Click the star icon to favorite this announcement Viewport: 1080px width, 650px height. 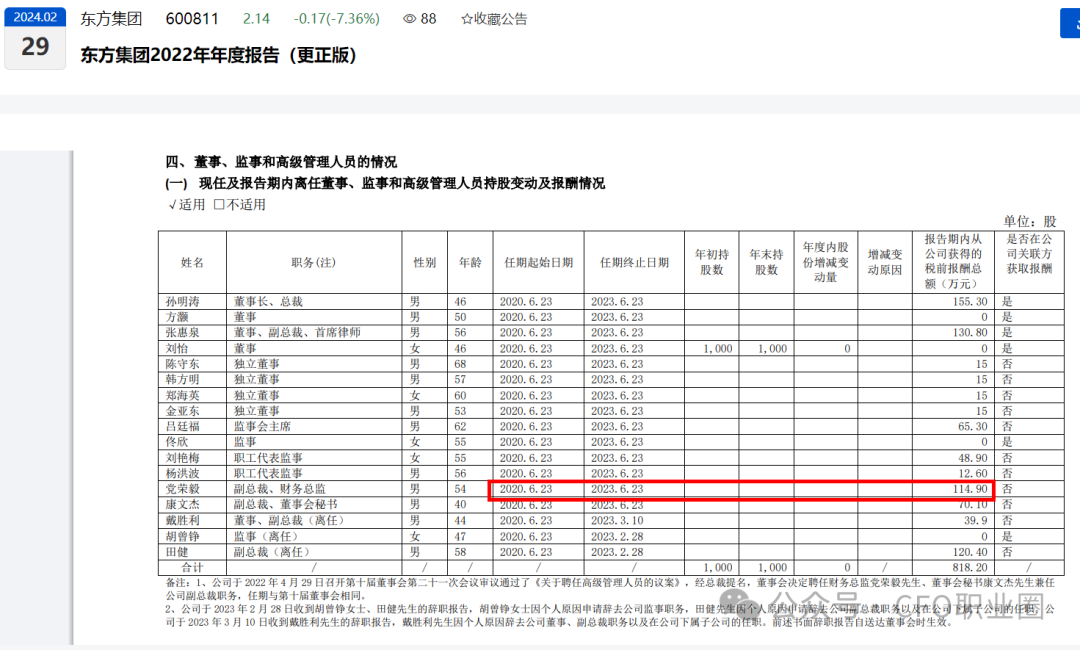click(x=466, y=19)
